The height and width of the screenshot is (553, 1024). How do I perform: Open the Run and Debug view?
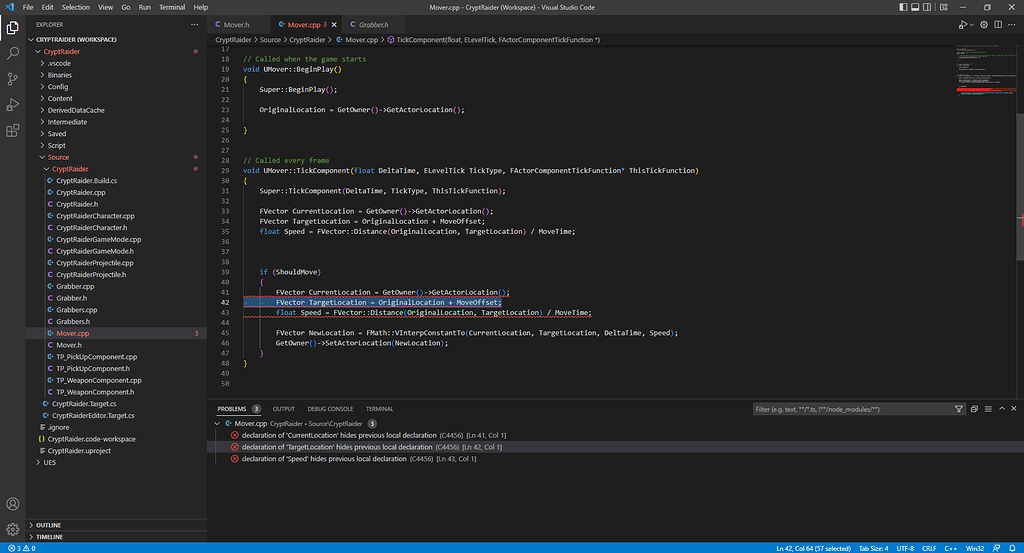[13, 105]
